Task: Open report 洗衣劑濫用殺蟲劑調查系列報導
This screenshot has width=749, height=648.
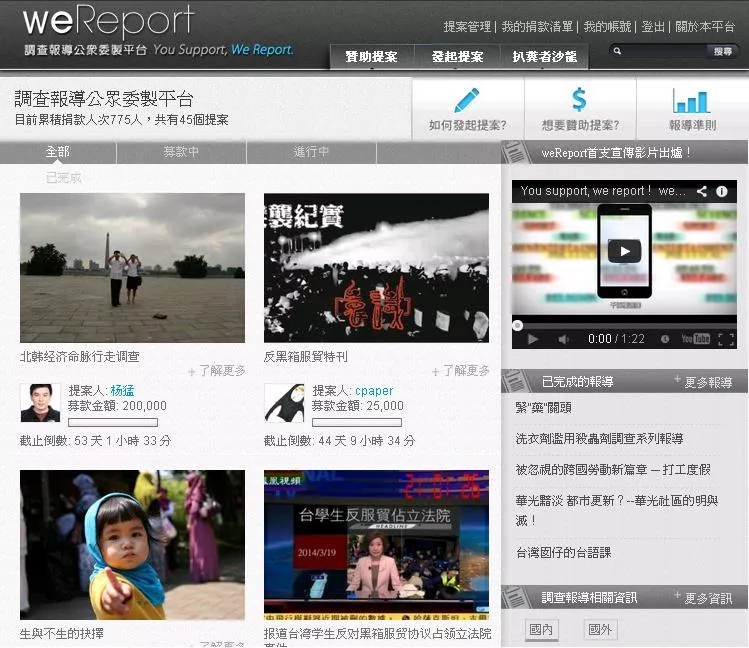Action: click(599, 439)
